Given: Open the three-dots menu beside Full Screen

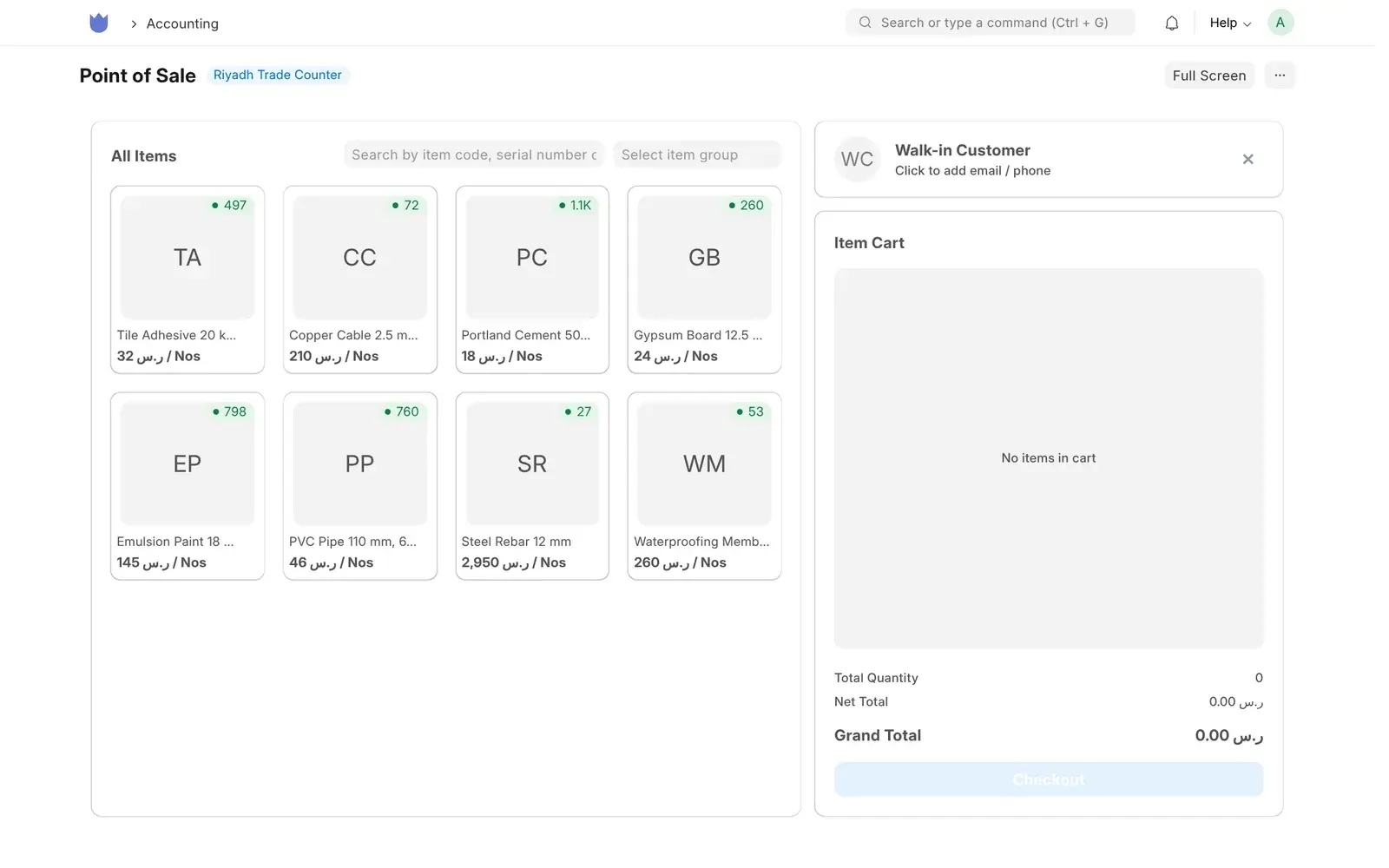Looking at the screenshot, I should coord(1279,76).
